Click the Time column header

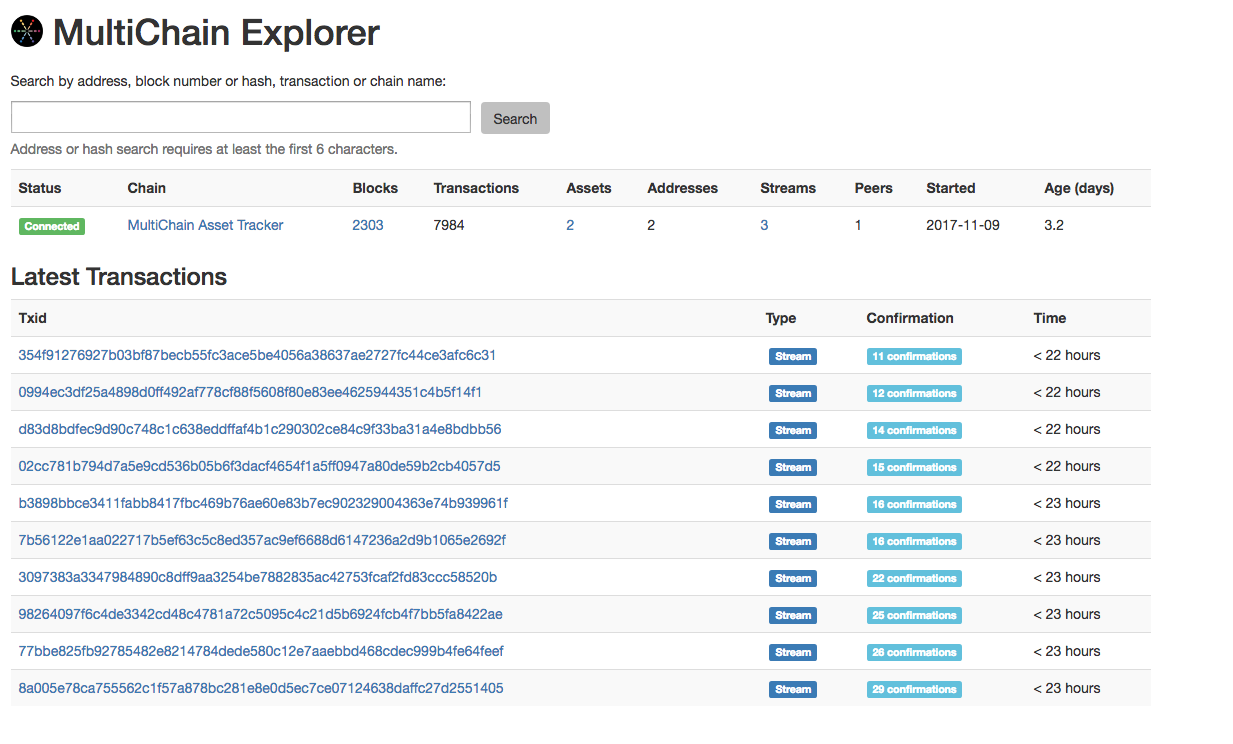(1050, 318)
